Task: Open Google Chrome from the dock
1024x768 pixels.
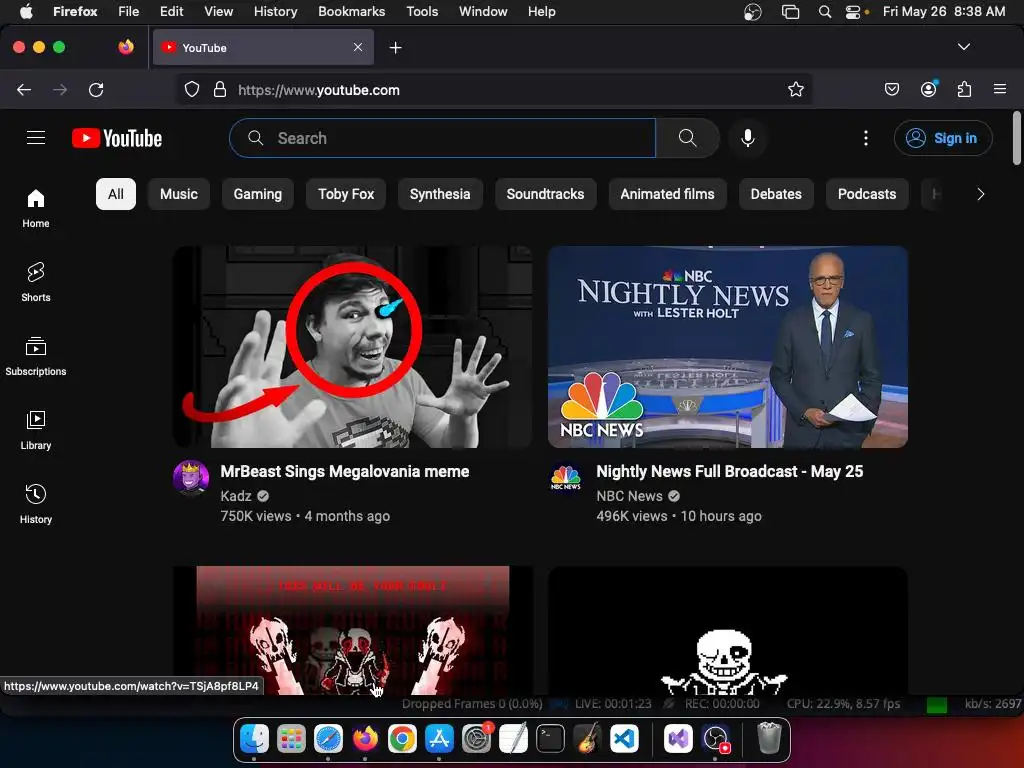Action: click(402, 739)
